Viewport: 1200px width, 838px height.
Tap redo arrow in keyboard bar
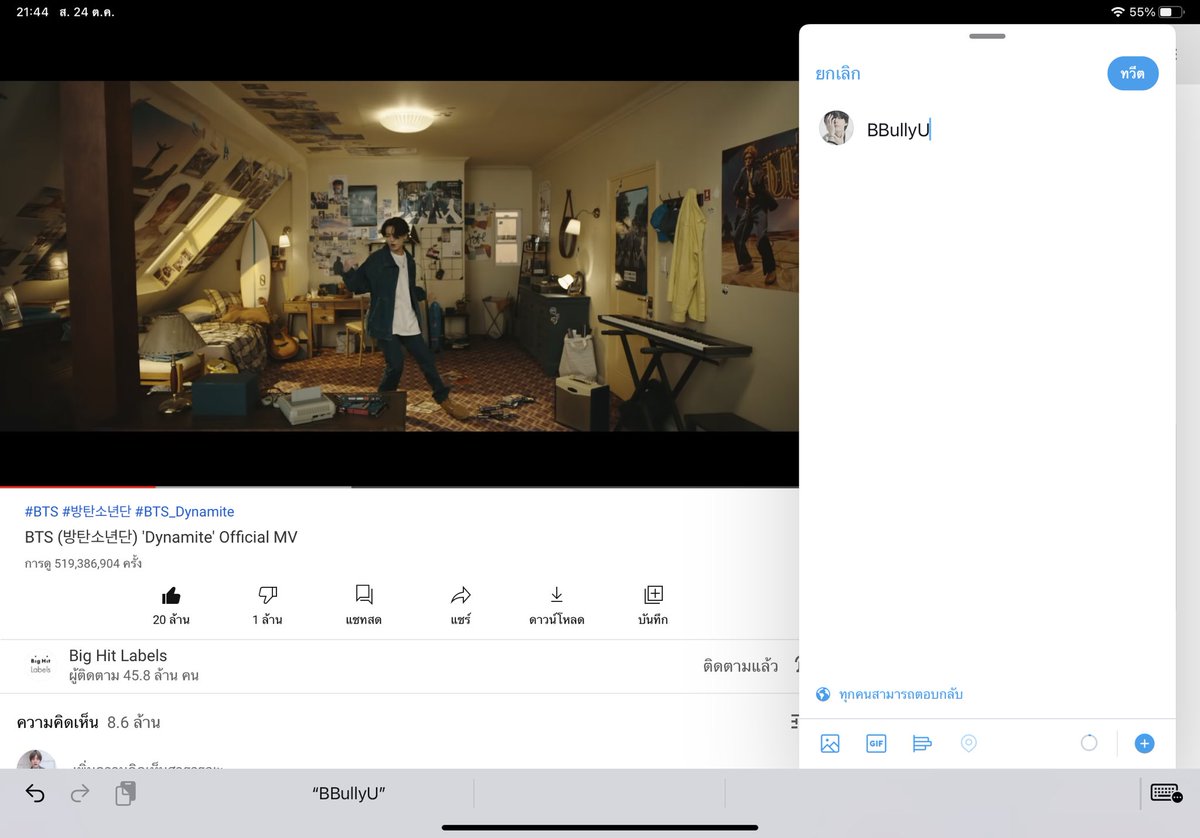click(x=80, y=793)
